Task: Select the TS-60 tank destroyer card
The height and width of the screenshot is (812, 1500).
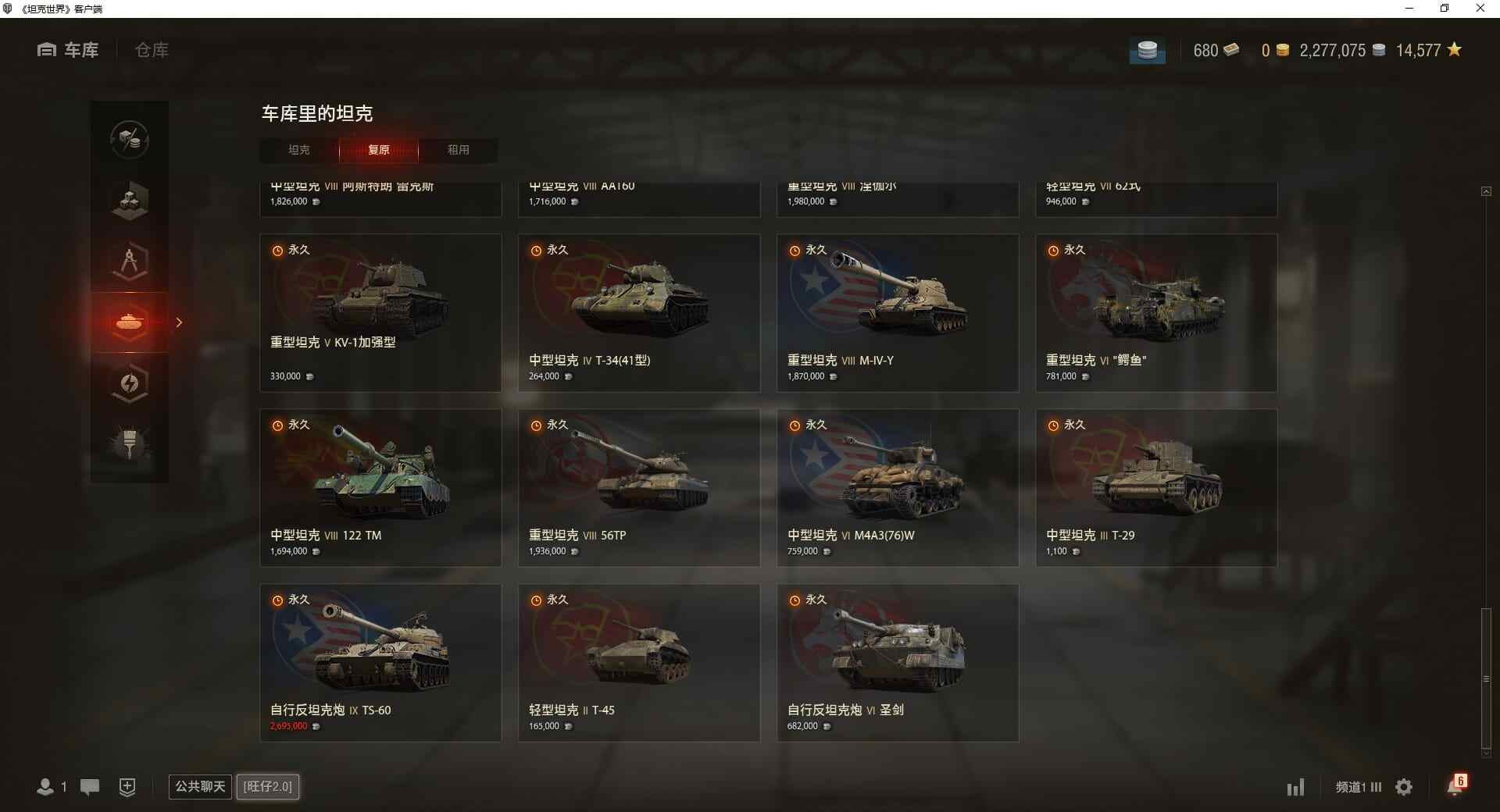Action: (x=380, y=662)
